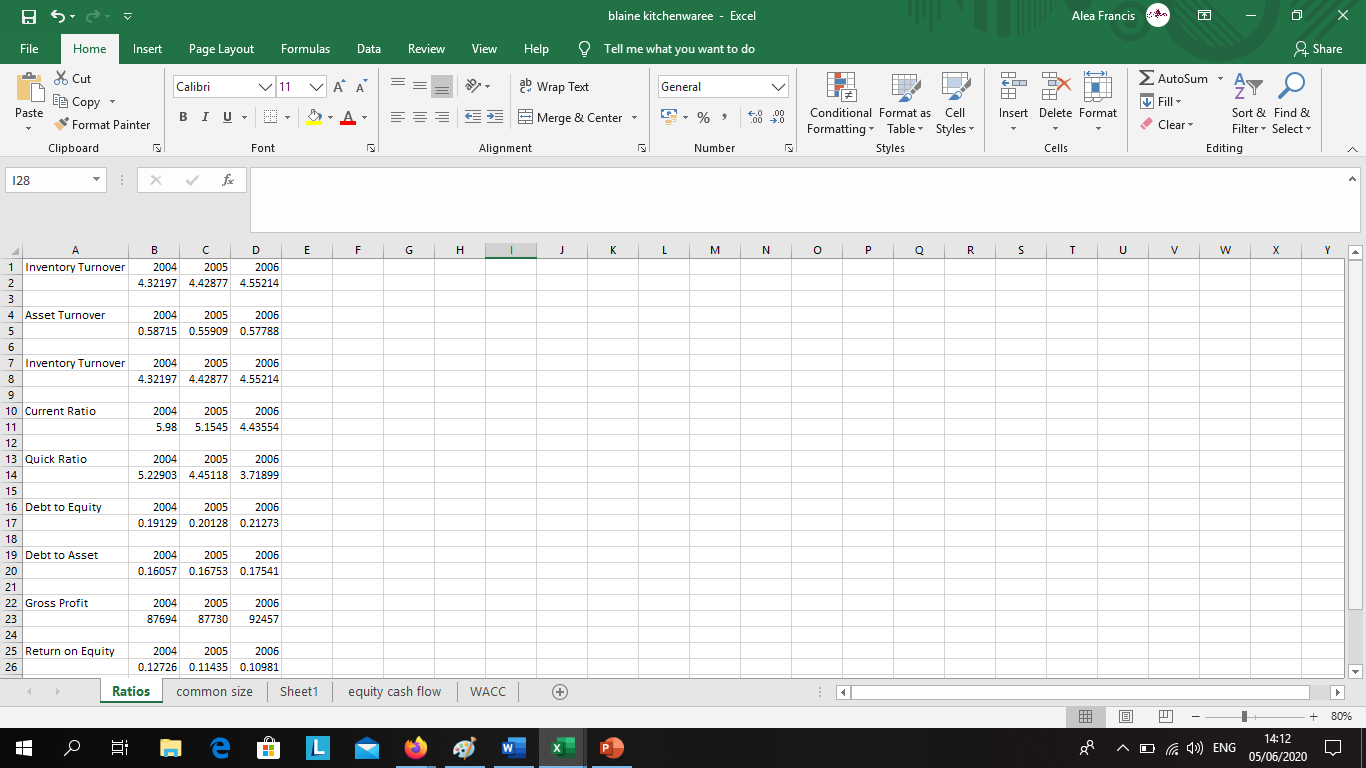Viewport: 1366px width, 768px height.
Task: Decrease indent icon
Action: (472, 118)
